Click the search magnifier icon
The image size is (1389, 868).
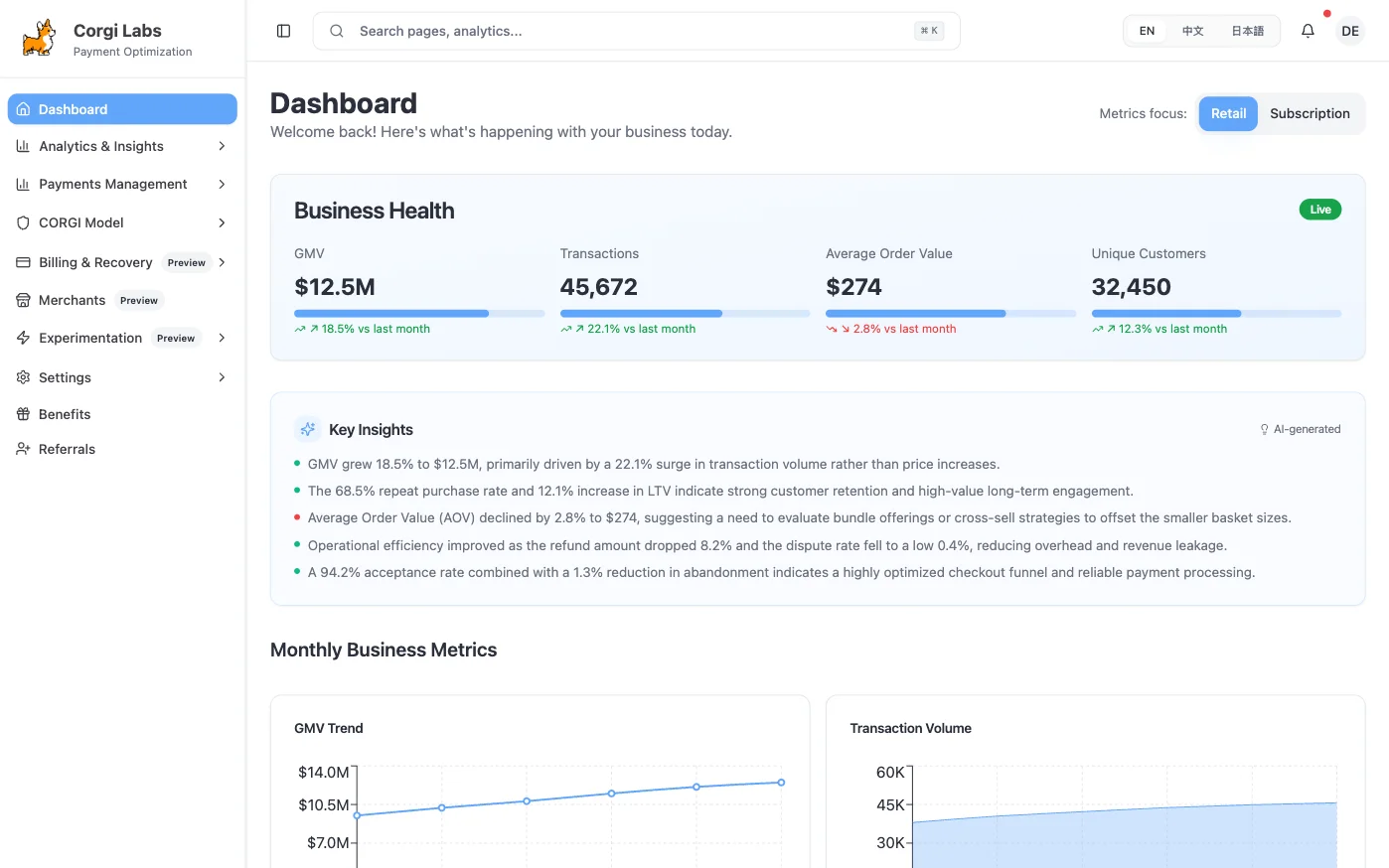pos(337,31)
